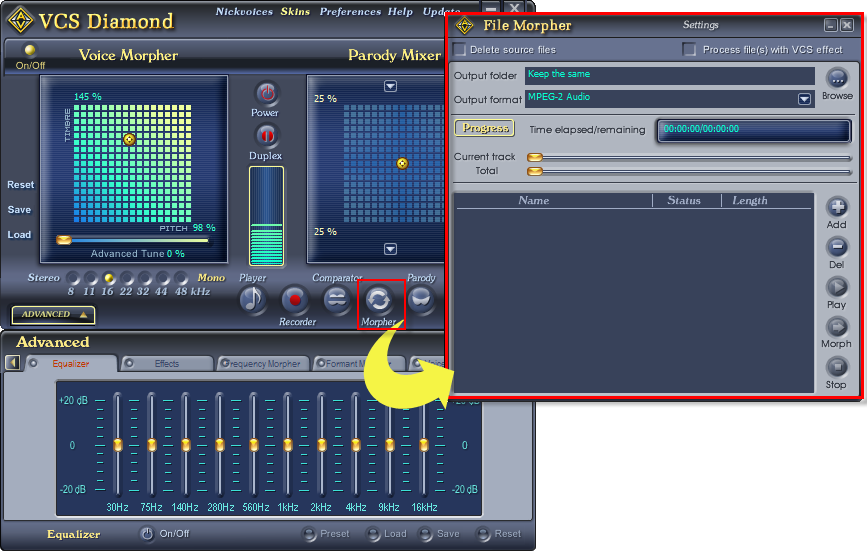Click the Equalizer Save icon
Screen dimensions: 867x551
coord(425,534)
